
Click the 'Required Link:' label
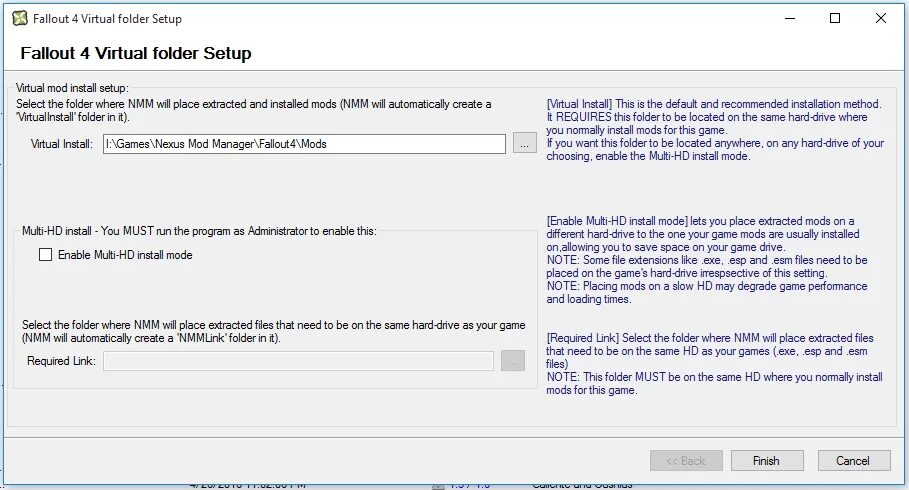tap(61, 361)
